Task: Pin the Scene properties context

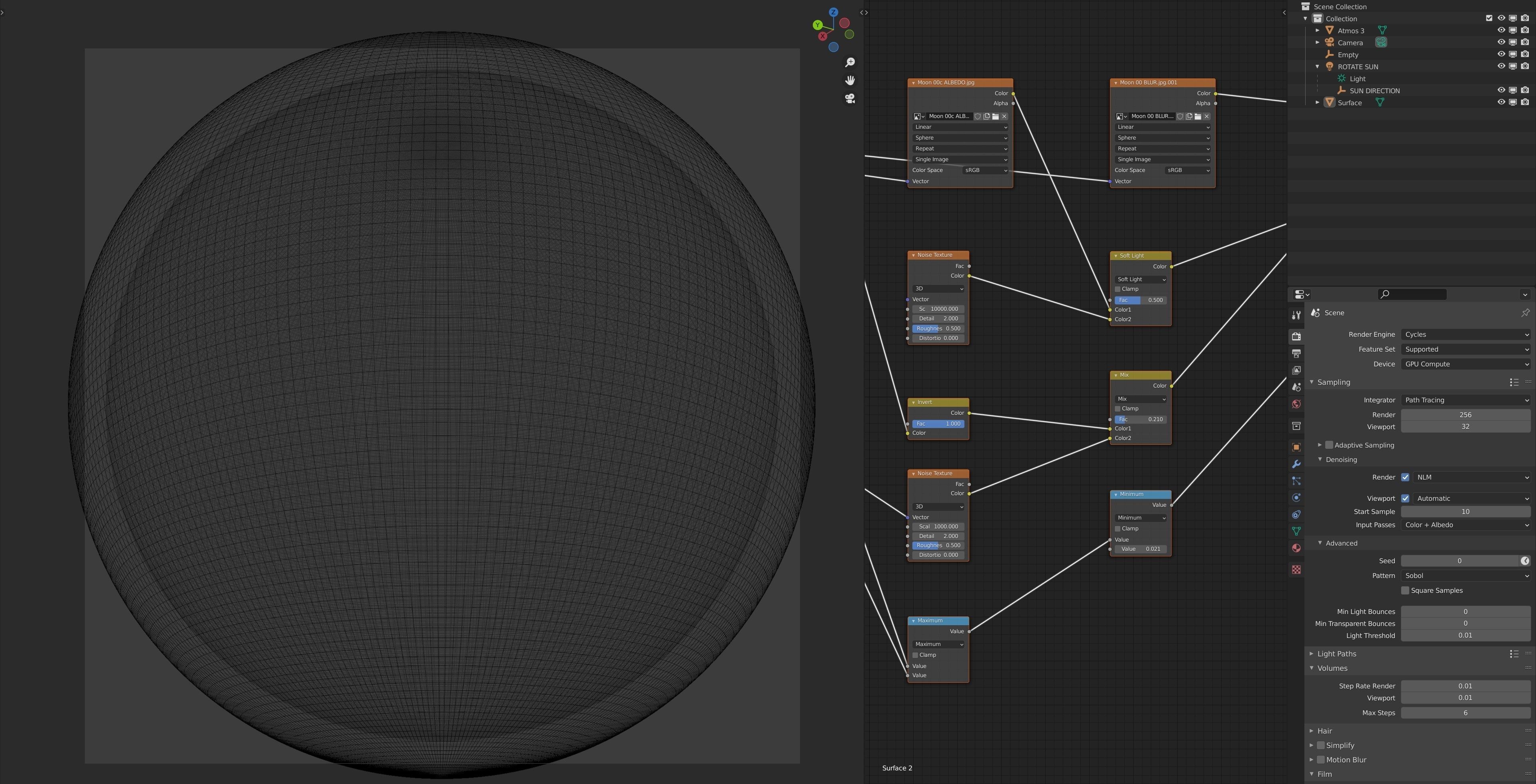Action: (1525, 312)
